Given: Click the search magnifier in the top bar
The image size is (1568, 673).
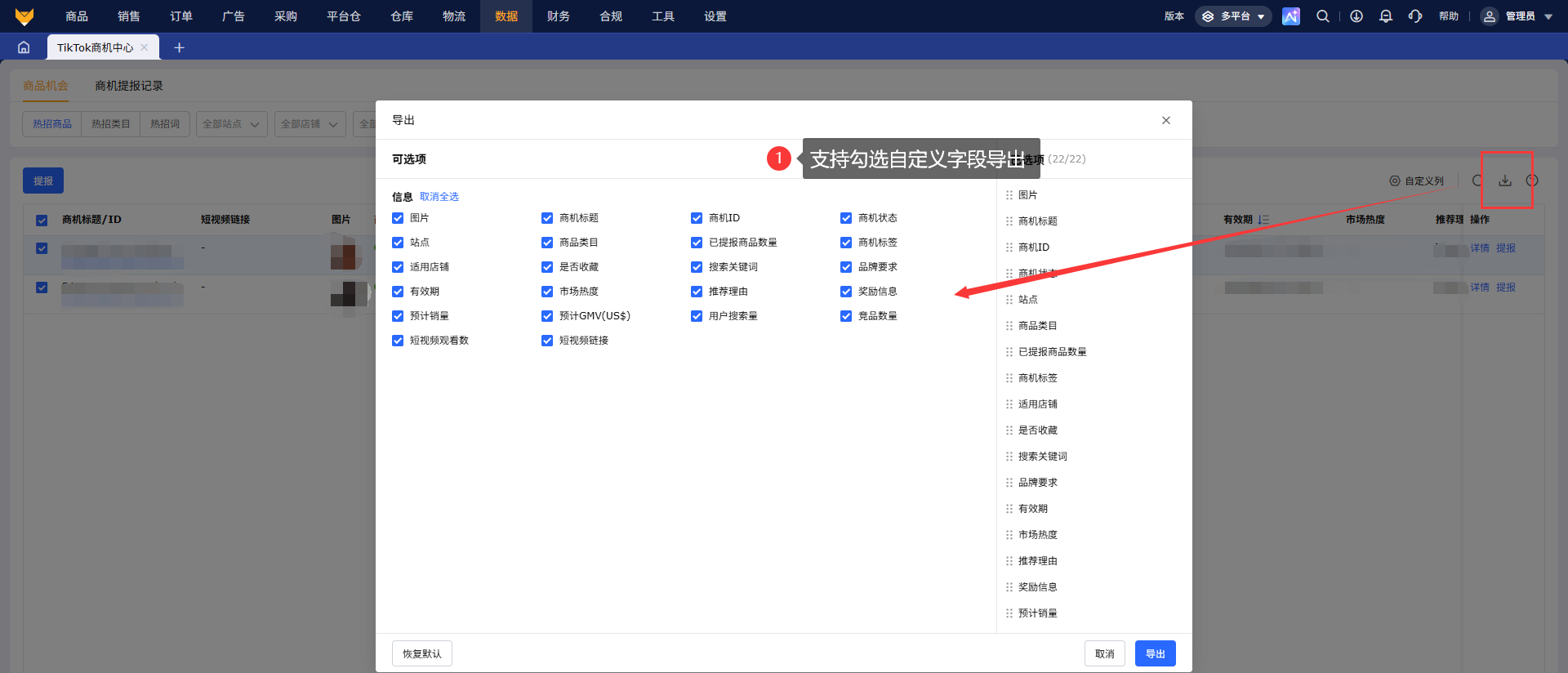Looking at the screenshot, I should [x=1323, y=16].
